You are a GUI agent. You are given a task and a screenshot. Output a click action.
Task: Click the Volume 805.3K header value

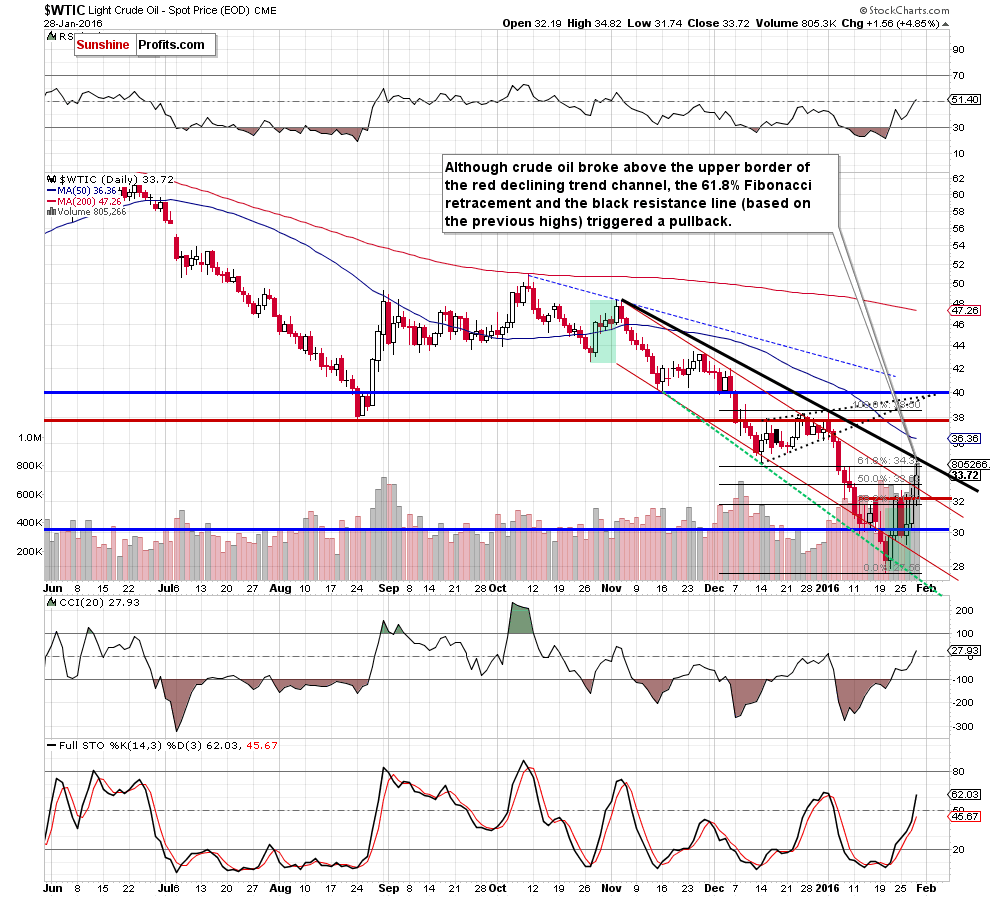coord(796,23)
